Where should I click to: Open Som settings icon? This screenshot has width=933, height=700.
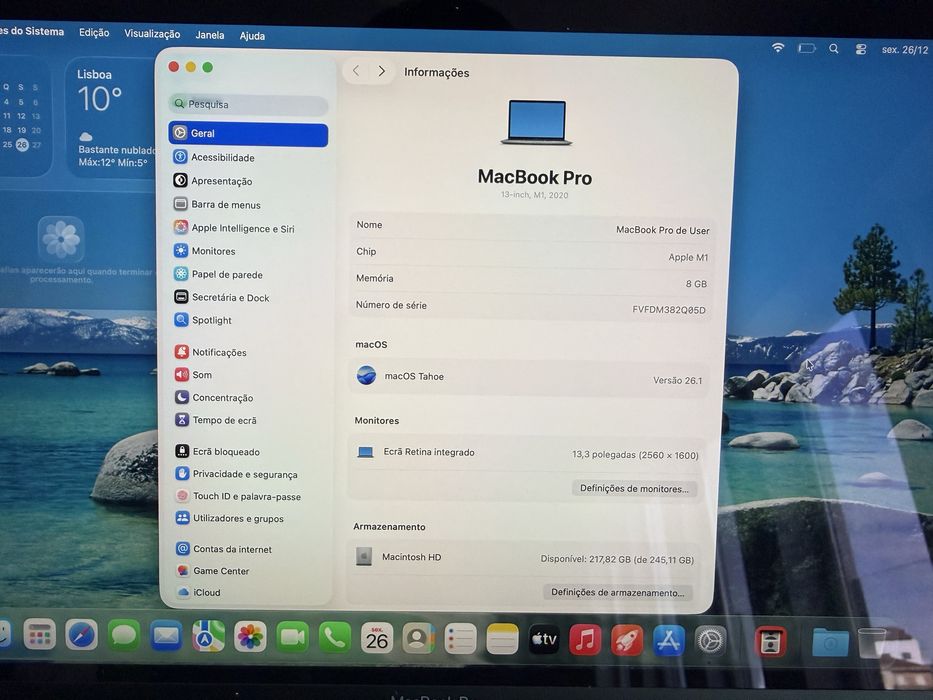[x=181, y=374]
